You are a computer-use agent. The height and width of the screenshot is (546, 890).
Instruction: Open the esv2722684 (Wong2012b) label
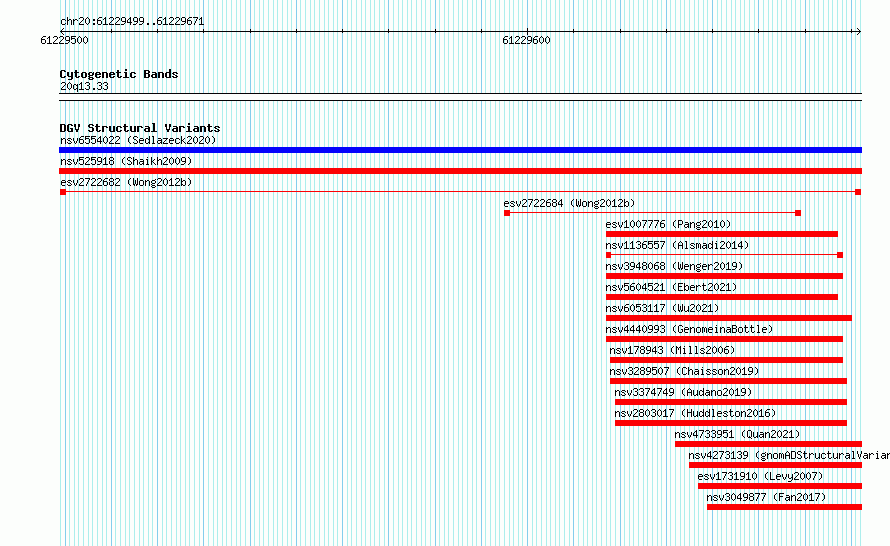coord(569,203)
